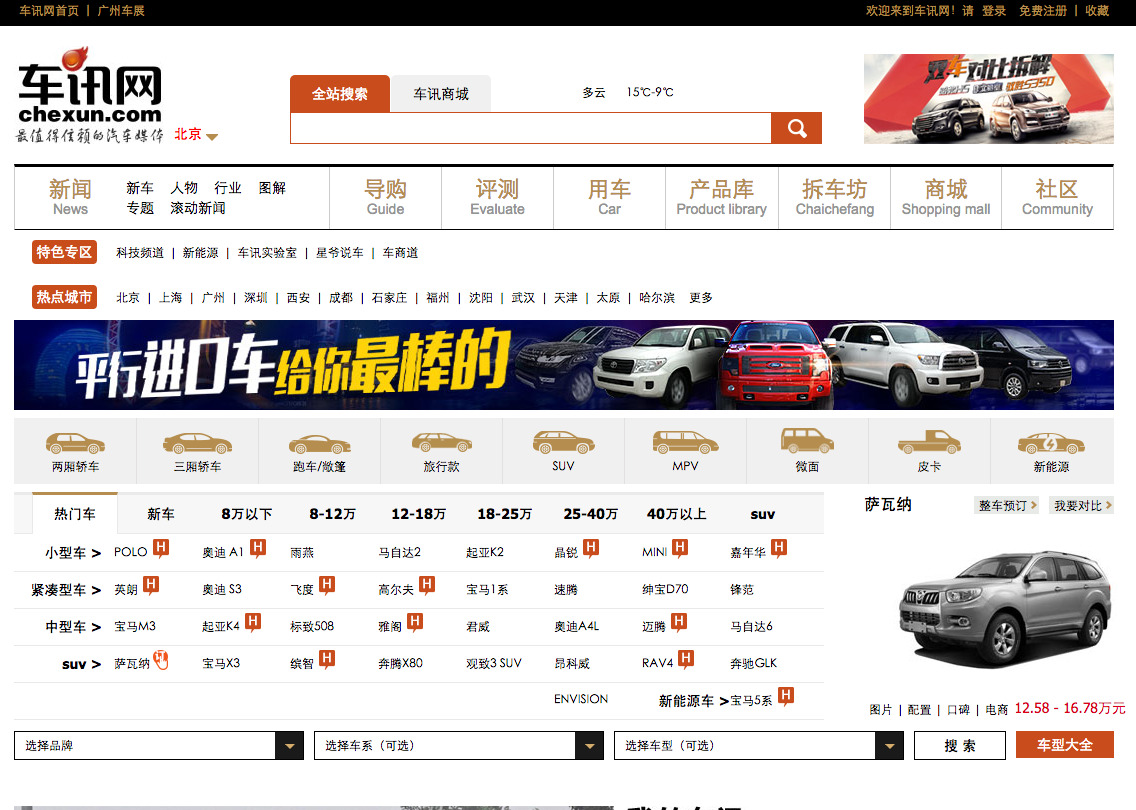Click the H badge next to POLO

[x=161, y=548]
